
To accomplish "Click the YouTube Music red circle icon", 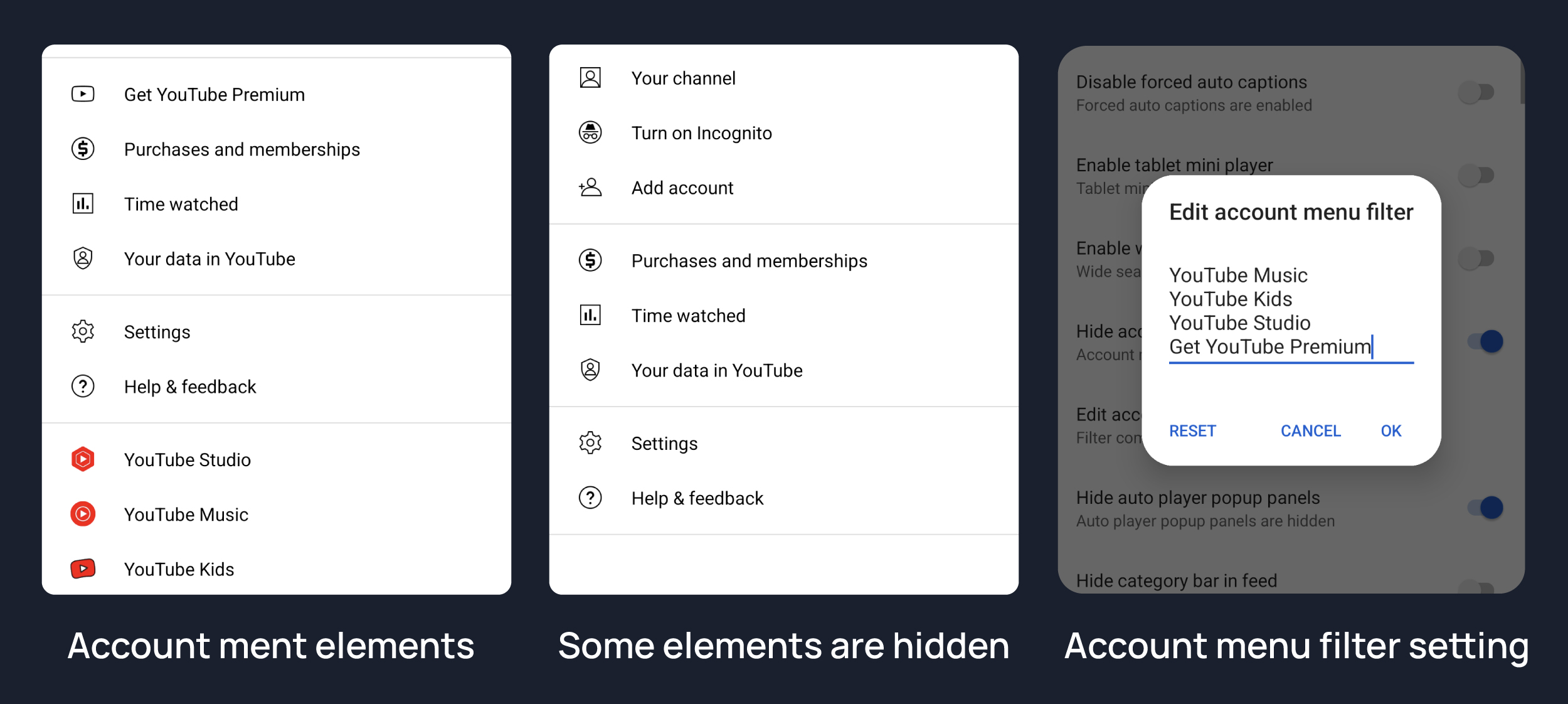I will tap(83, 514).
